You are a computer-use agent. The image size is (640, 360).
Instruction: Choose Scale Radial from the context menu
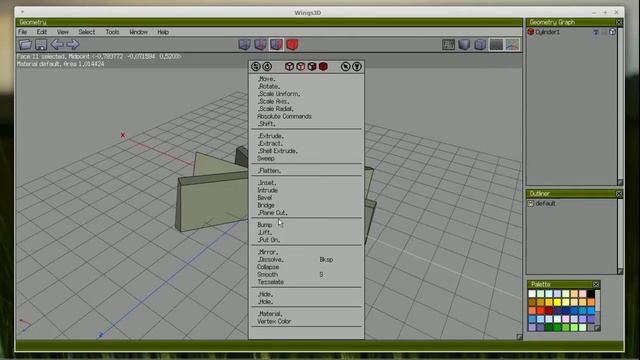(x=276, y=109)
